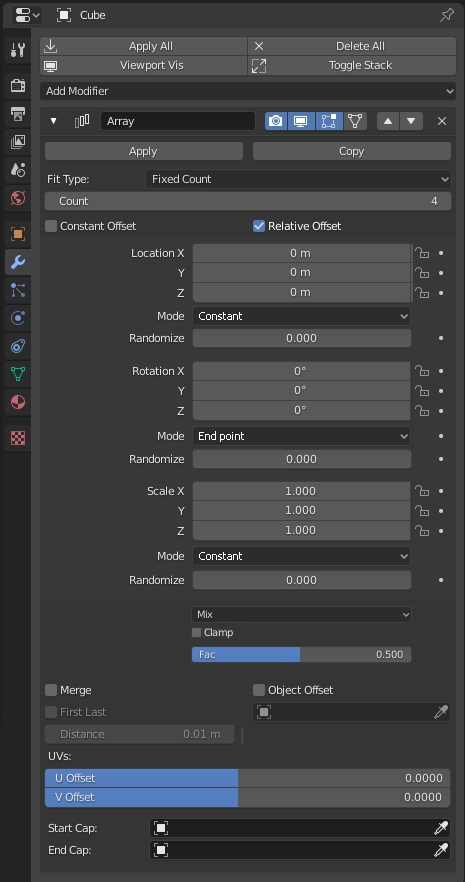
Task: Toggle the lock for Location Y
Action: [422, 273]
